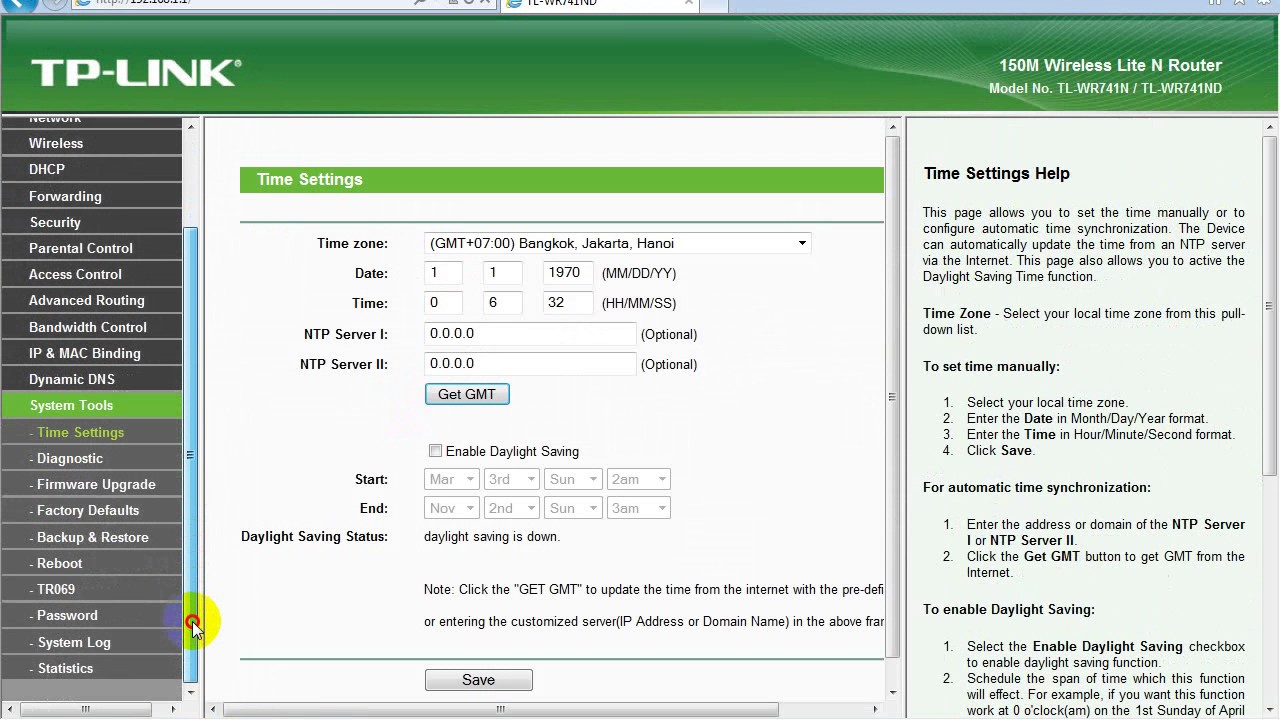Screen dimensions: 1280x720
Task: Go to the Firmware Upgrade page
Action: point(92,484)
